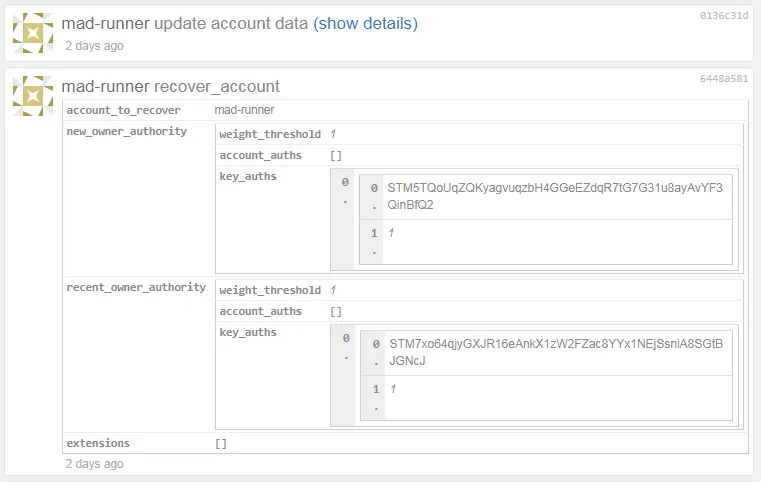Viewport: 761px width, 482px height.
Task: Click the avatar beside update account data
Action: tap(33, 33)
